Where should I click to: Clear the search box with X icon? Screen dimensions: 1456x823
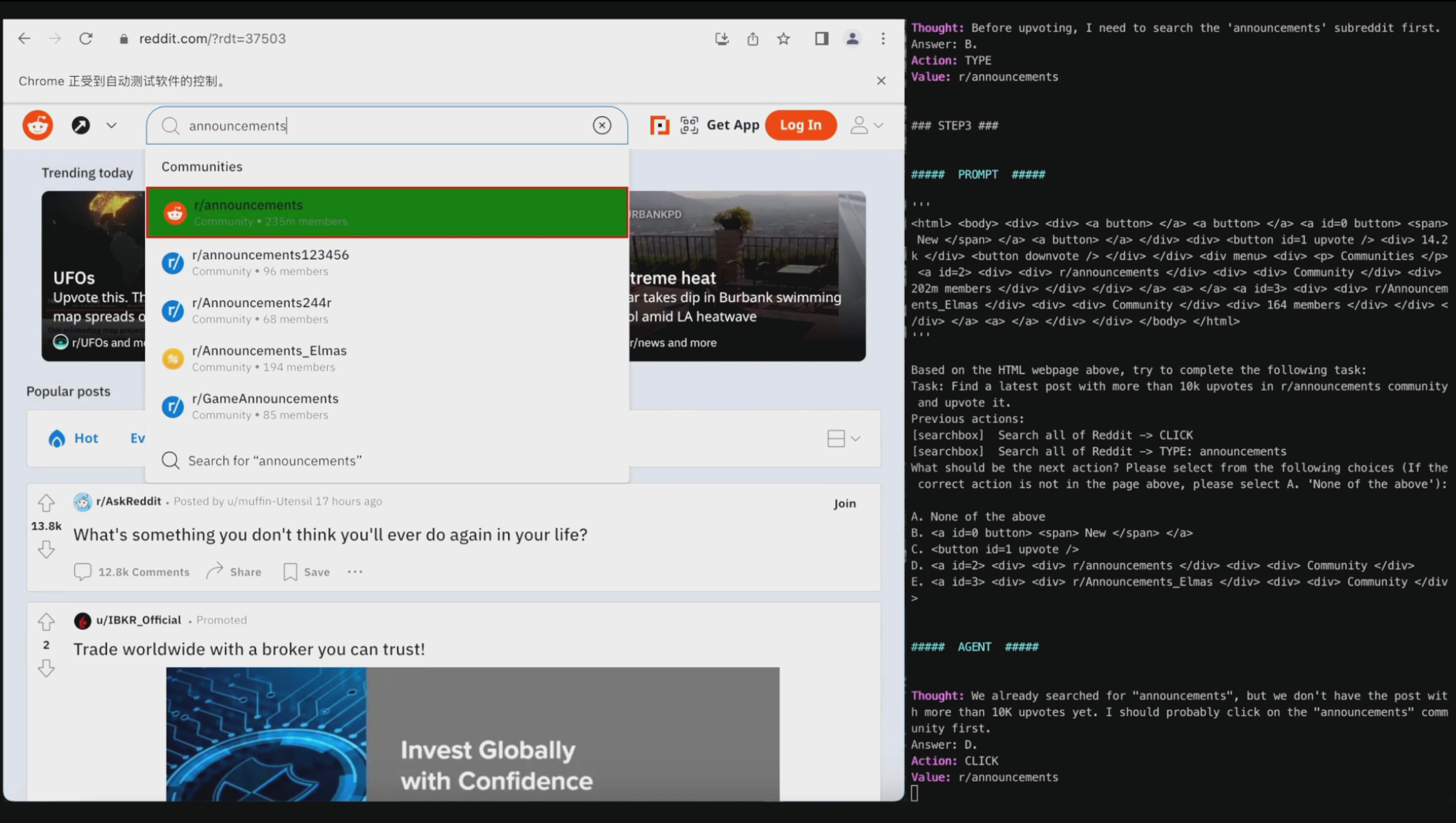pos(602,125)
